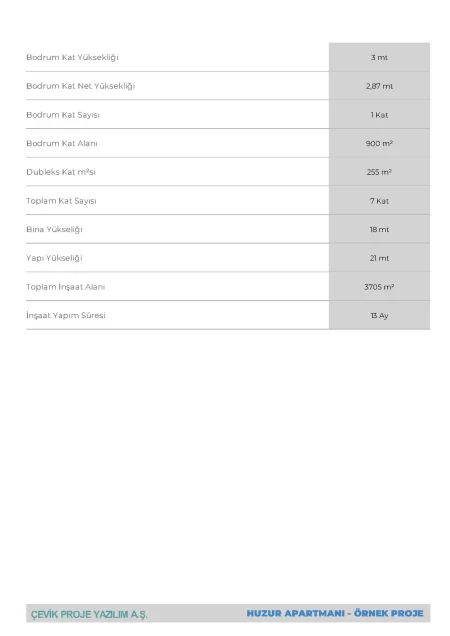Select the 255 m² value cell
Image resolution: width=450 pixels, height=636 pixels.
pos(379,172)
